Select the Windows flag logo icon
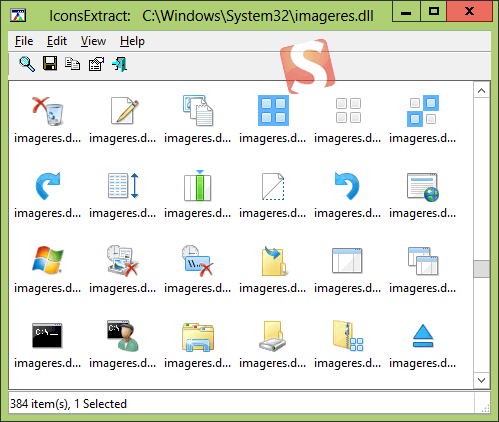 (48, 260)
